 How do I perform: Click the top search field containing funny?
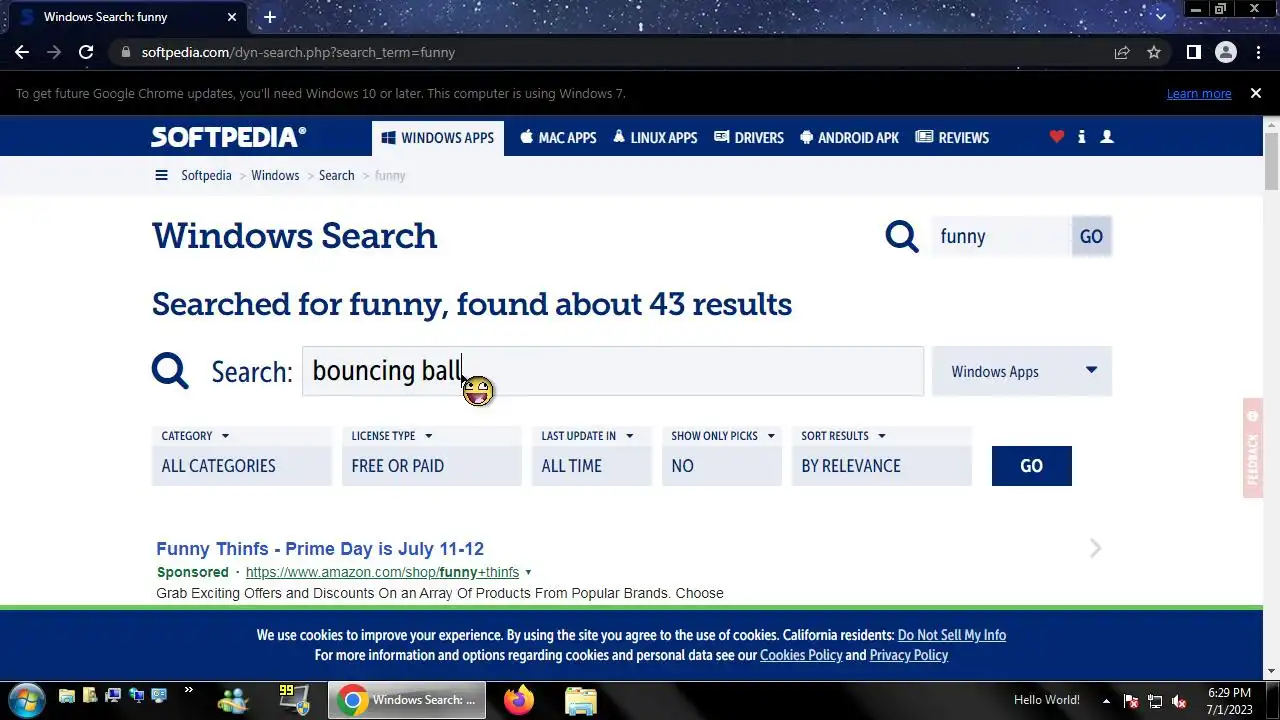coord(1001,236)
